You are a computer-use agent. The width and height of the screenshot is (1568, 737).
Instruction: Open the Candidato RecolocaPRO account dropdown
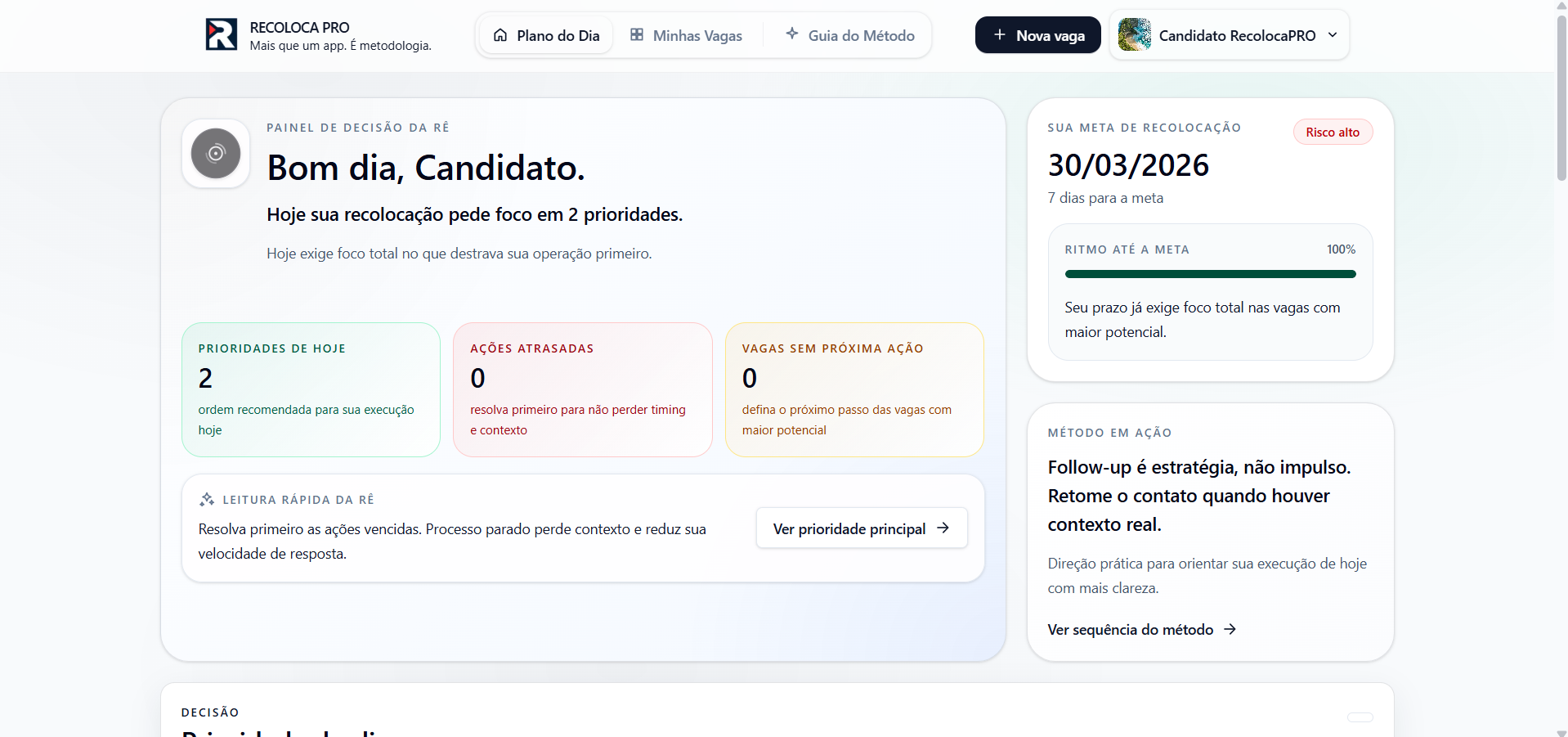click(x=1333, y=35)
